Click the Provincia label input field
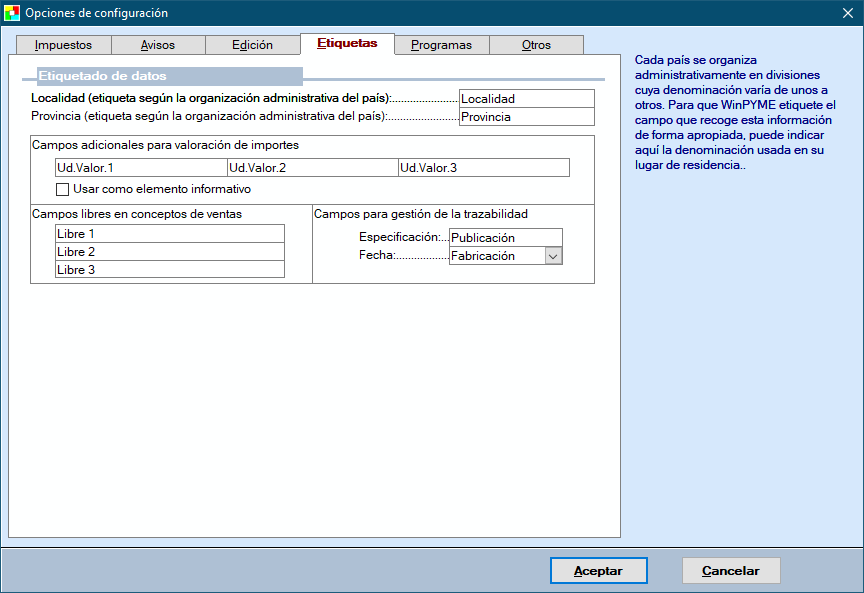The width and height of the screenshot is (864, 593). point(526,117)
